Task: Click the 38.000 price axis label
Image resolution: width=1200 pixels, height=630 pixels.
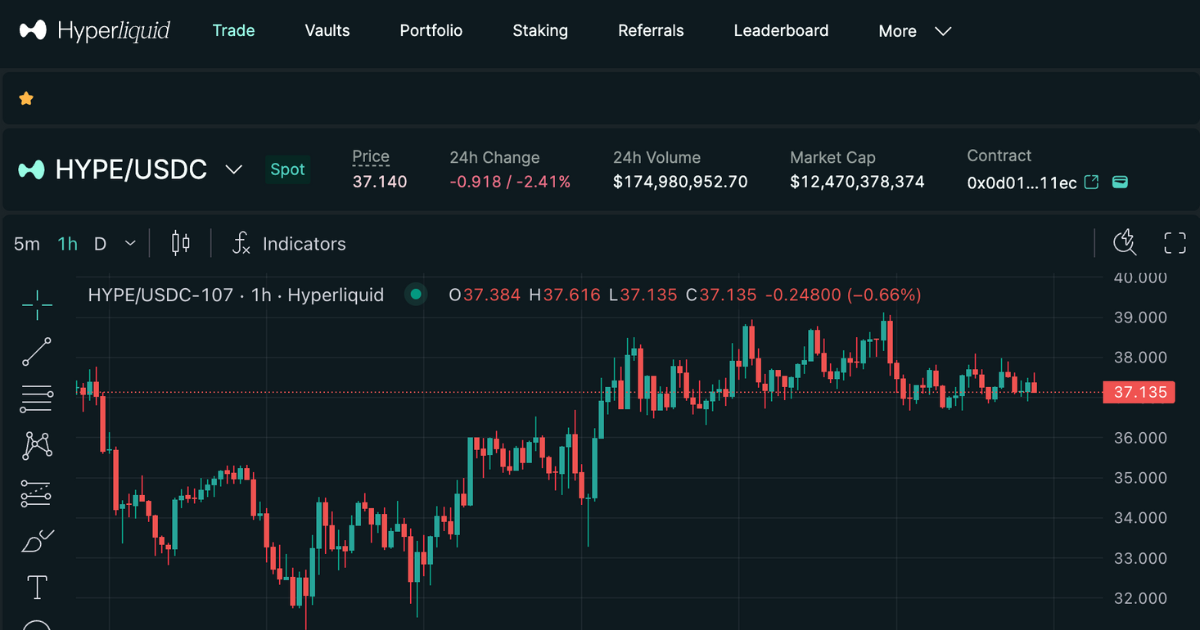Action: (1141, 357)
